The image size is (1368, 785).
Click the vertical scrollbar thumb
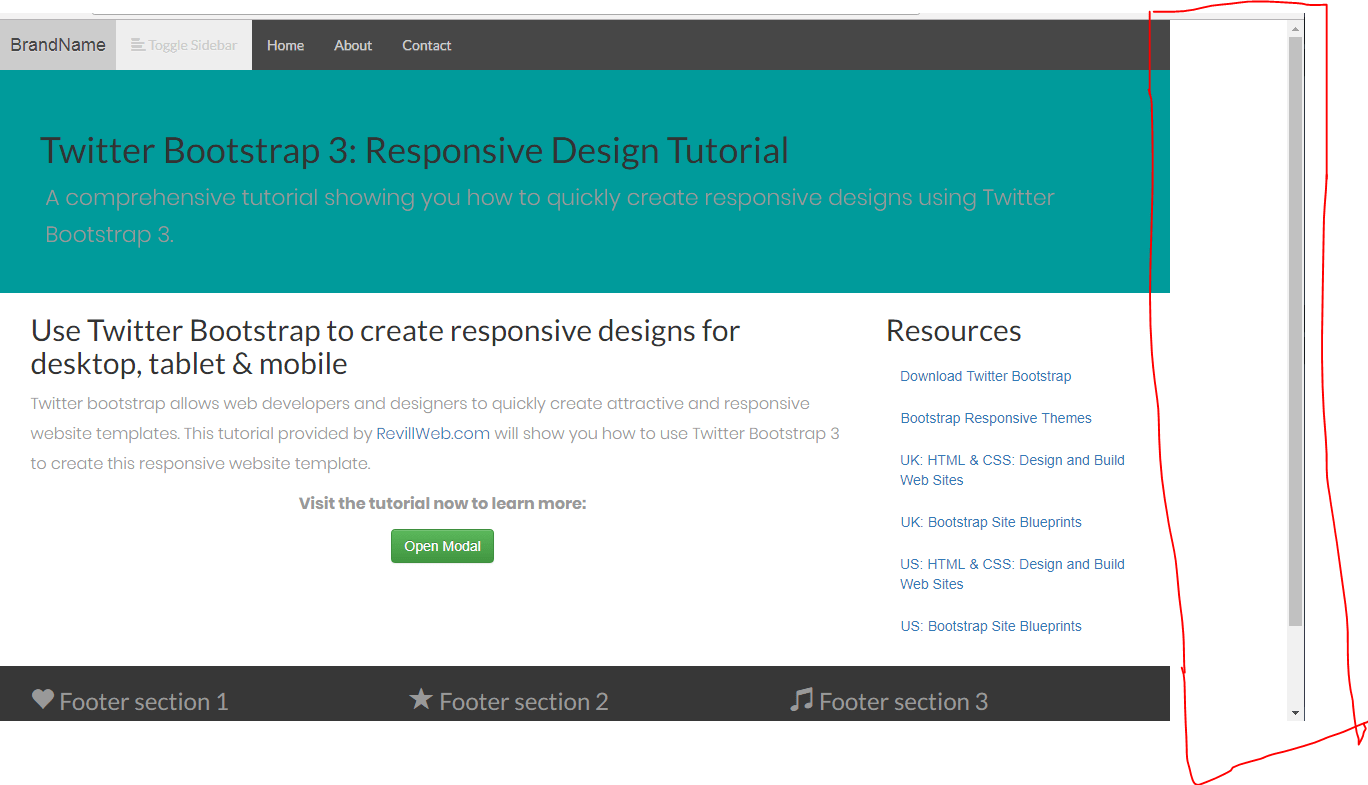tap(1296, 332)
